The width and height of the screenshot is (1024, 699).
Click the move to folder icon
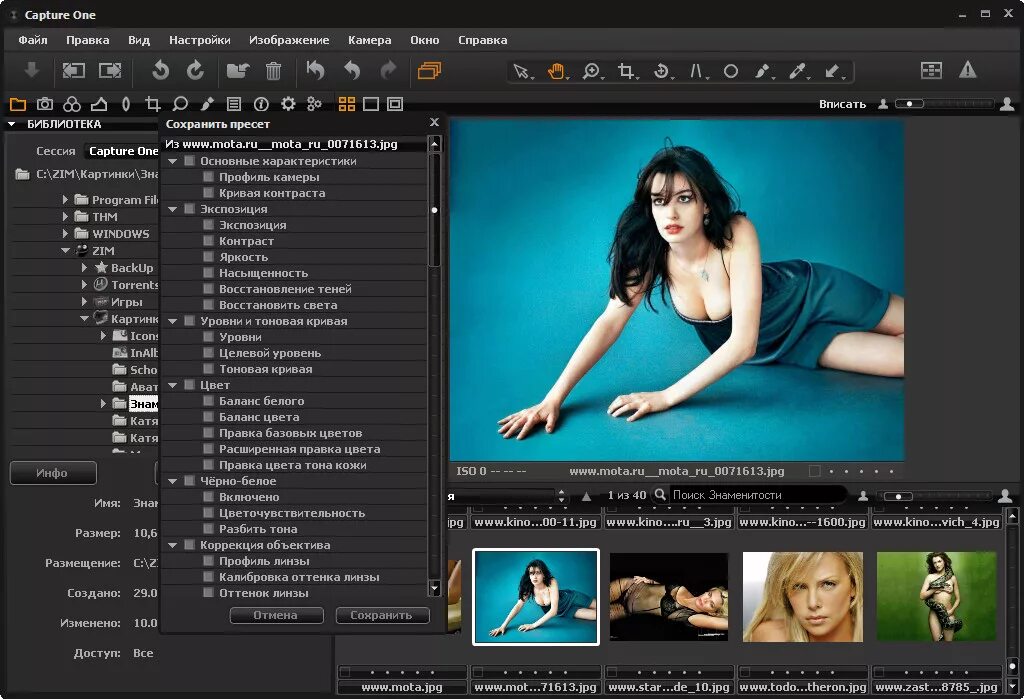click(238, 70)
